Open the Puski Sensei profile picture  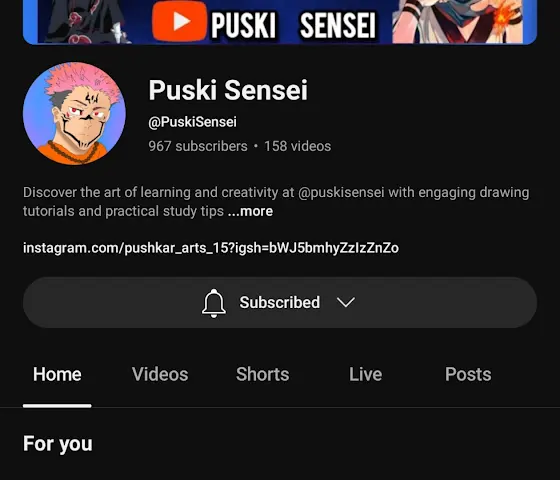click(74, 114)
